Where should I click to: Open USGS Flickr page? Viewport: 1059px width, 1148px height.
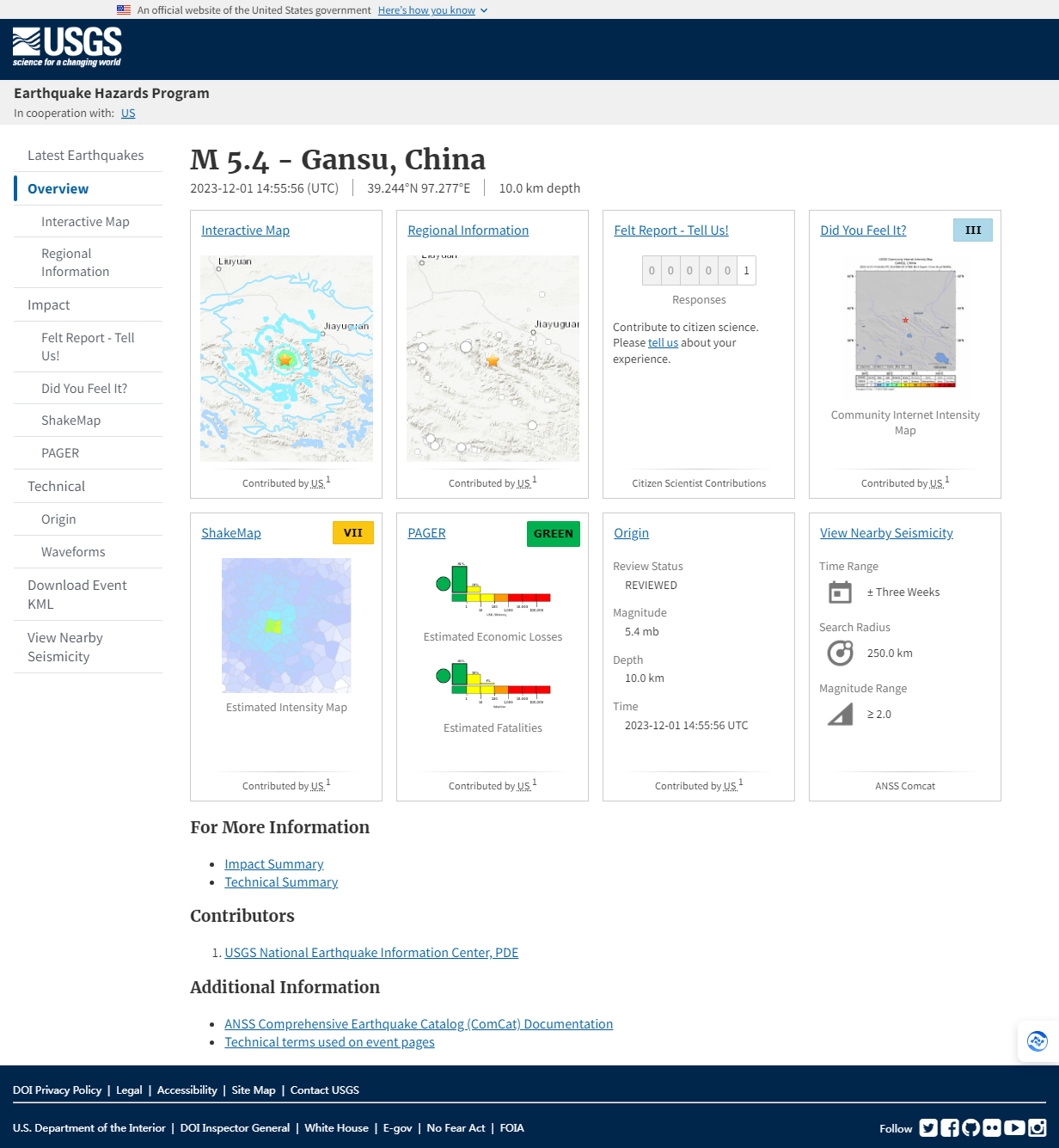pyautogui.click(x=993, y=1127)
